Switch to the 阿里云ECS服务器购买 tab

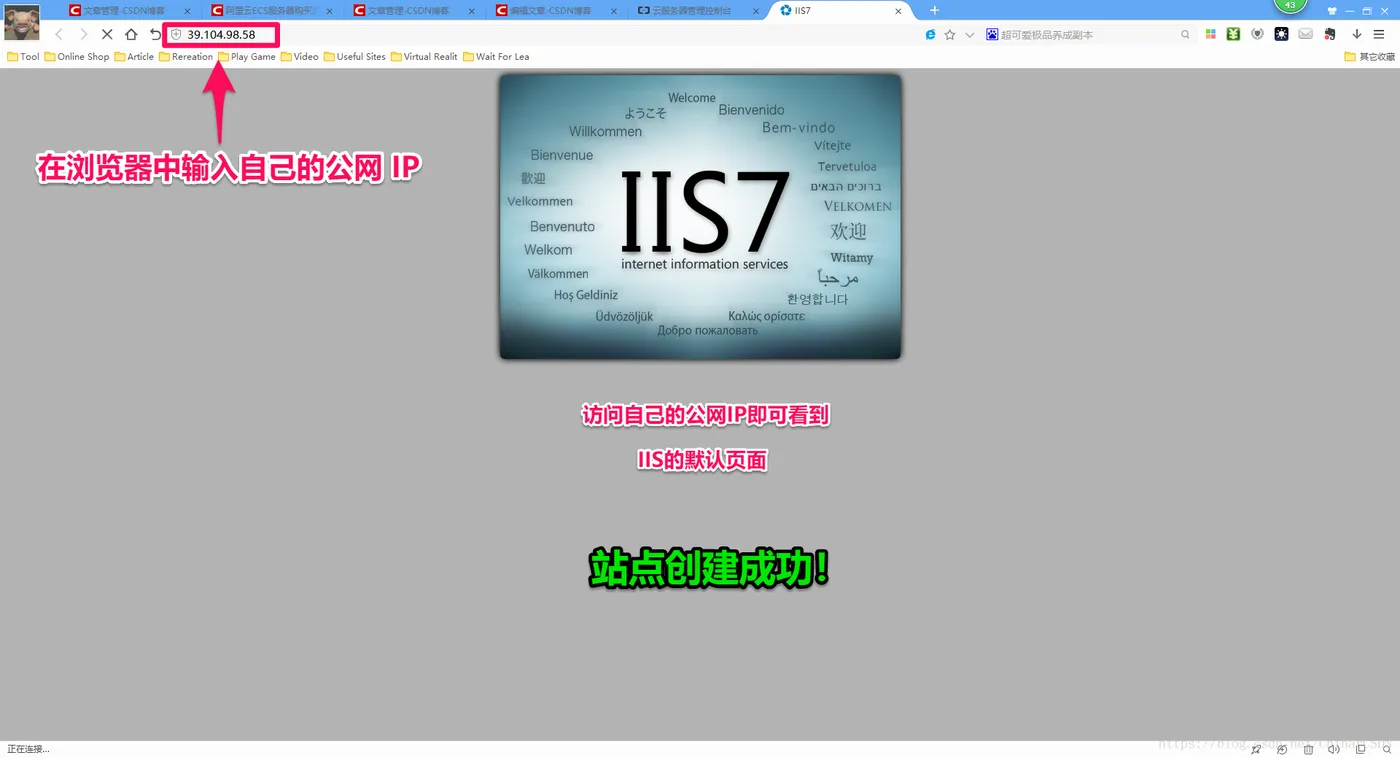point(268,10)
